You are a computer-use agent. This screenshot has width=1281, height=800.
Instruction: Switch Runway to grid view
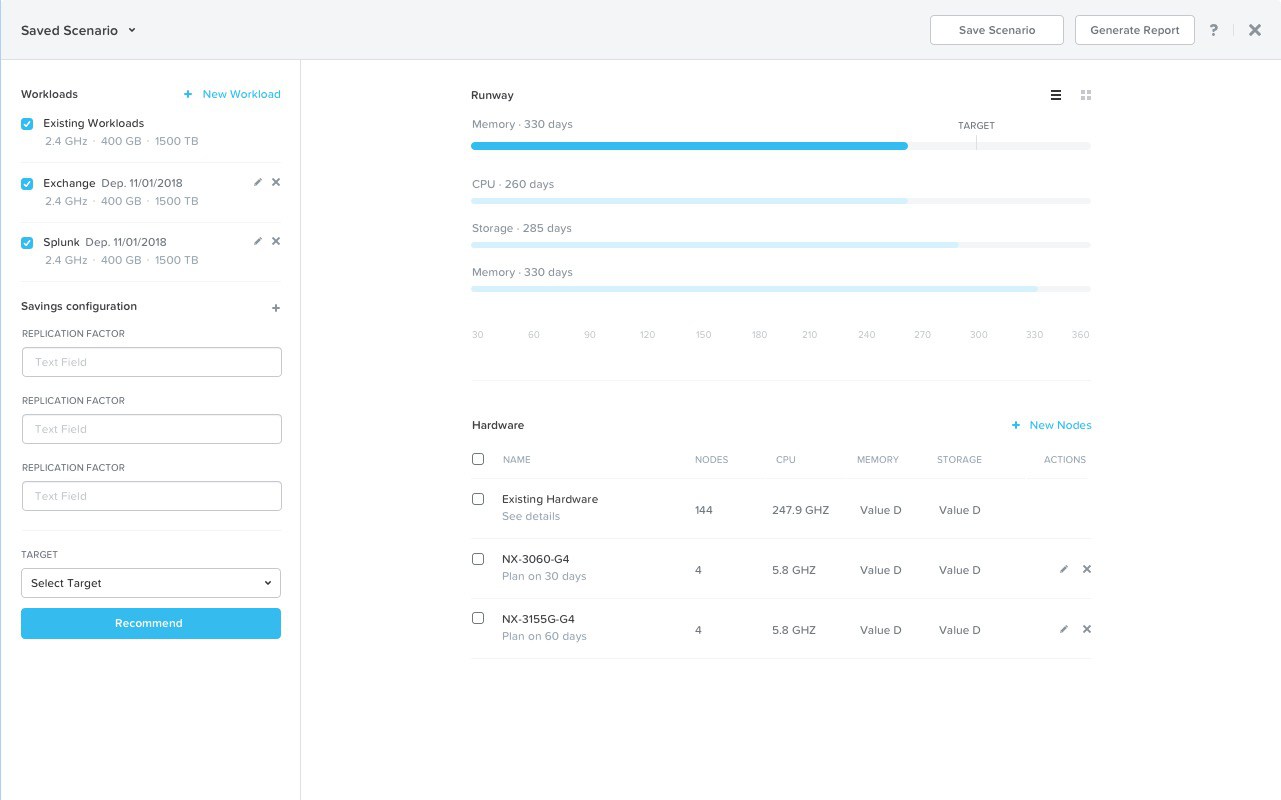click(x=1086, y=95)
